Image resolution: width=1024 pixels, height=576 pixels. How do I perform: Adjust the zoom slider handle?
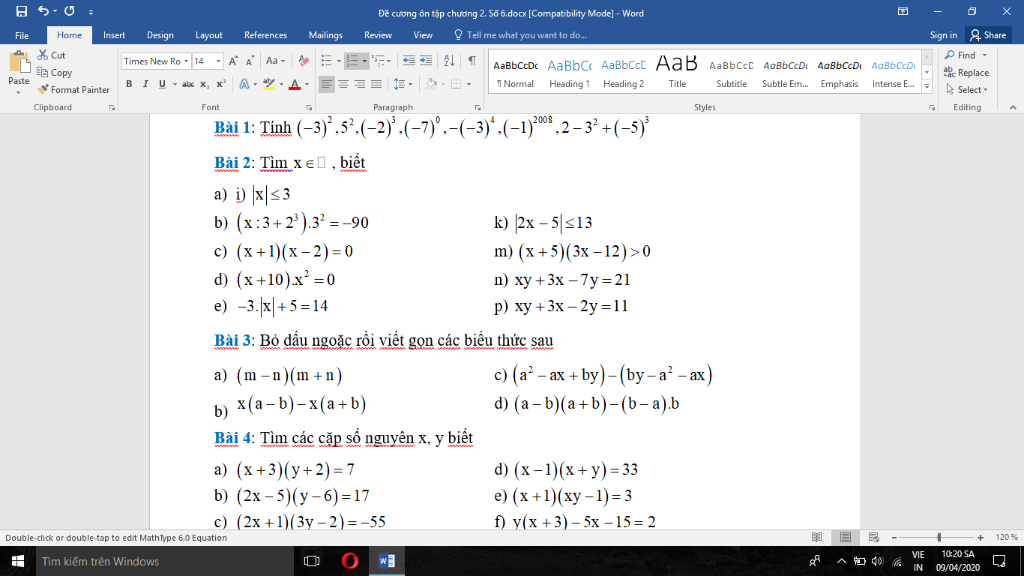coord(938,537)
